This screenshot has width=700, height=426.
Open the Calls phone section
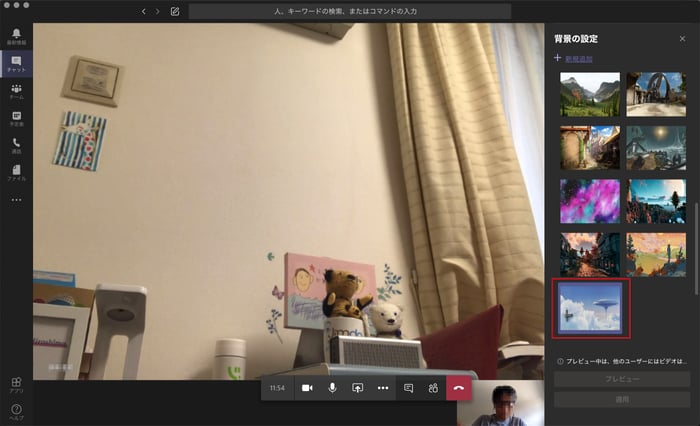pos(16,146)
